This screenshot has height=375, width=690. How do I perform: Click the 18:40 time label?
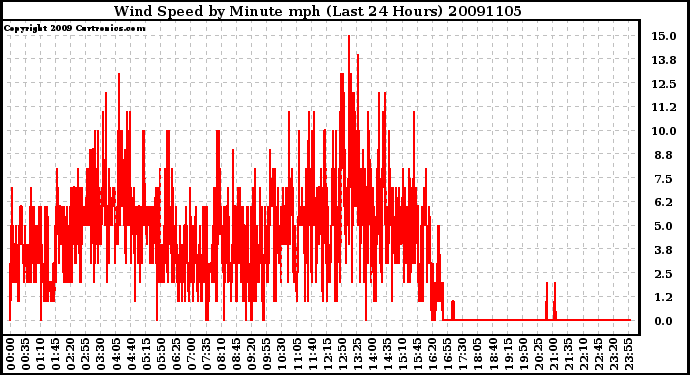coord(492,354)
